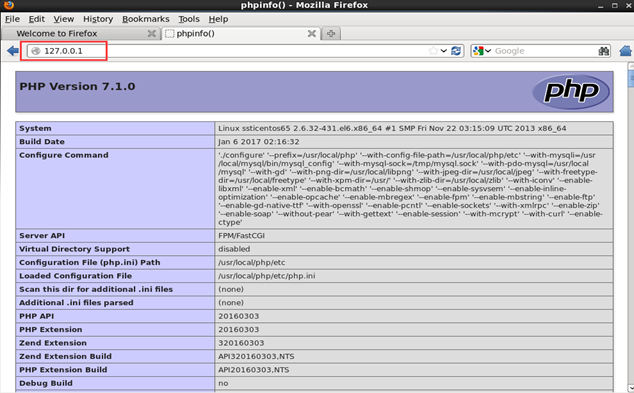Go to the Home page icon

(x=626, y=51)
